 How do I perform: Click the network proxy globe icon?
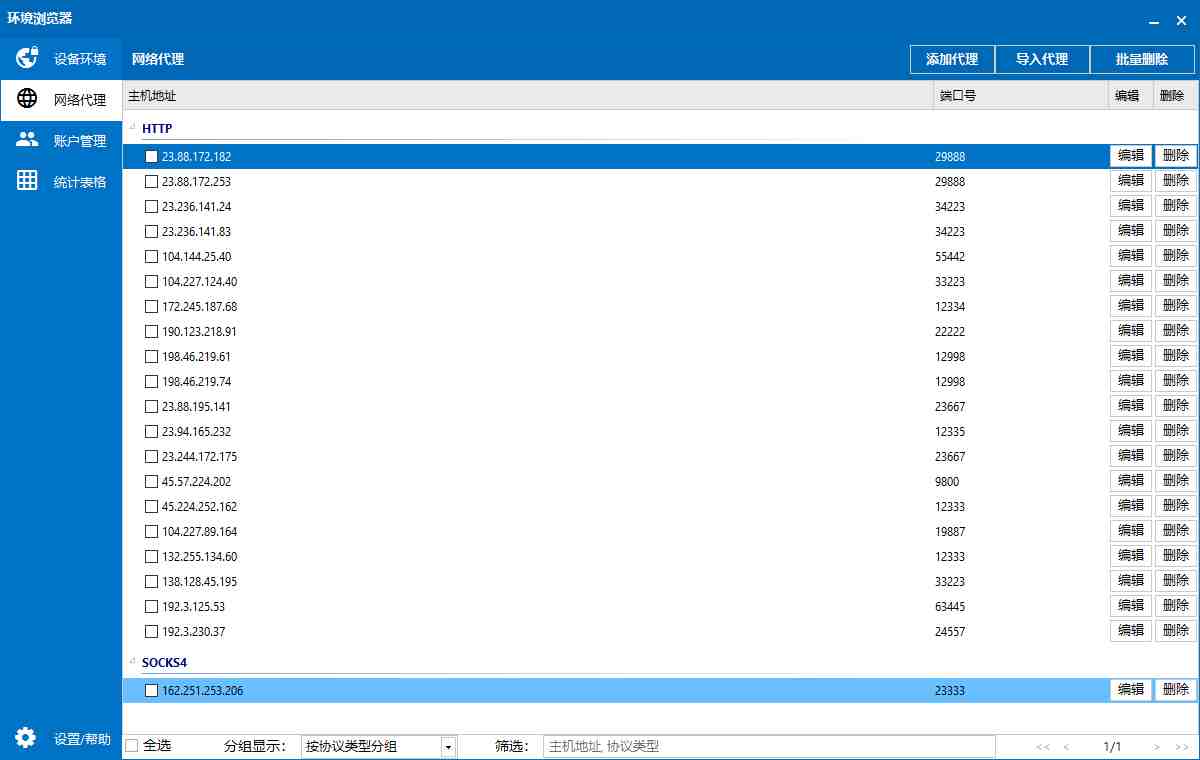tap(27, 99)
